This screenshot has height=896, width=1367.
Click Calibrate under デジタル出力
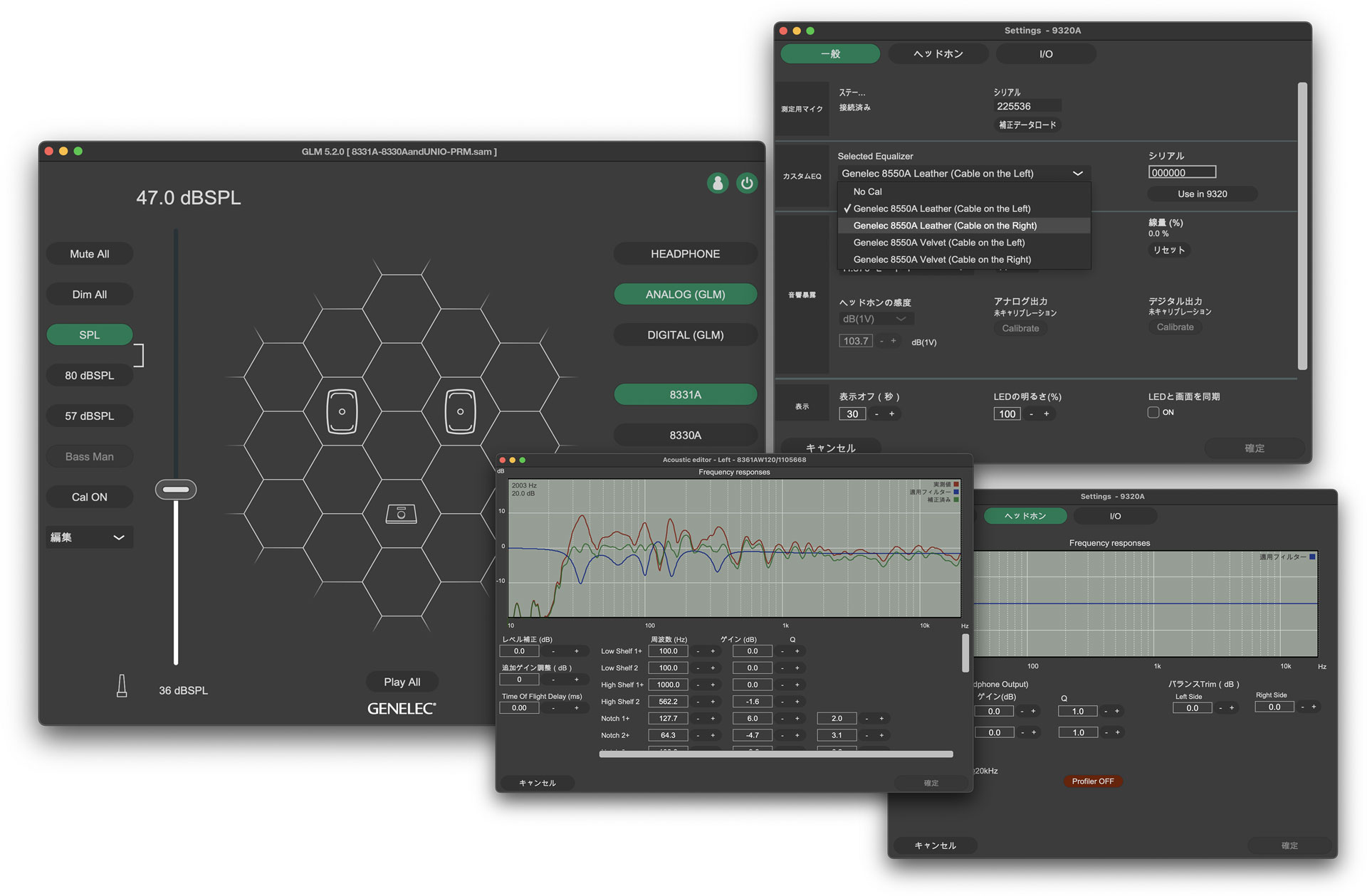tap(1175, 327)
